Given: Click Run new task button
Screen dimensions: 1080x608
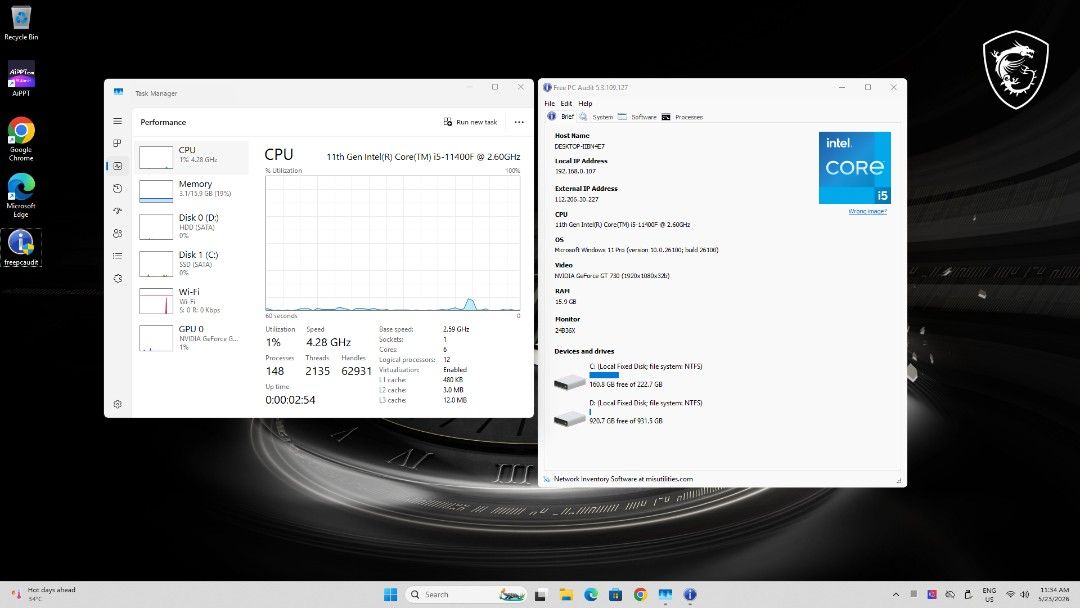Looking at the screenshot, I should click(x=470, y=122).
